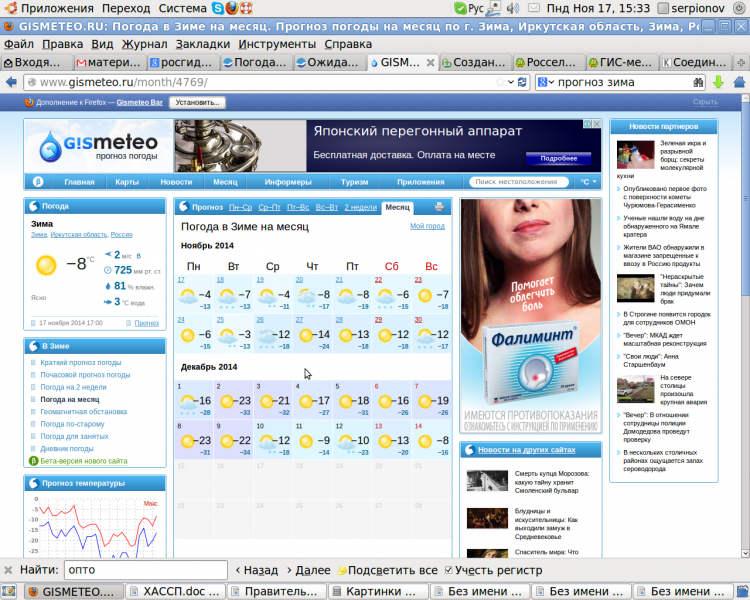
Task: Open 'Почасовой прогноз погоды' link
Action: (x=86, y=375)
